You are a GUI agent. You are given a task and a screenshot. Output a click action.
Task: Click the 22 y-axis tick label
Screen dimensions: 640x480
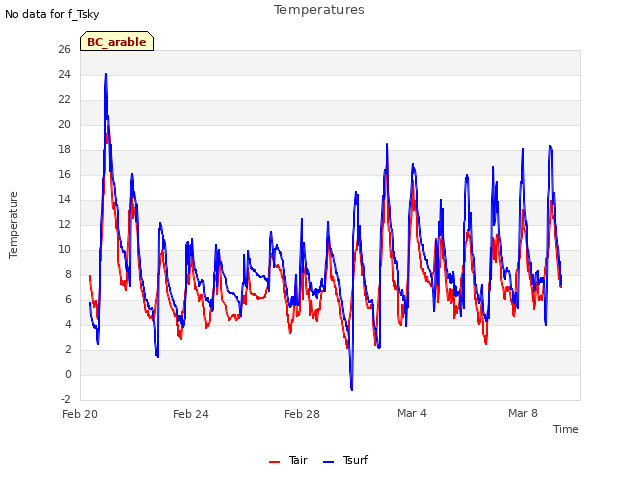pos(64,100)
